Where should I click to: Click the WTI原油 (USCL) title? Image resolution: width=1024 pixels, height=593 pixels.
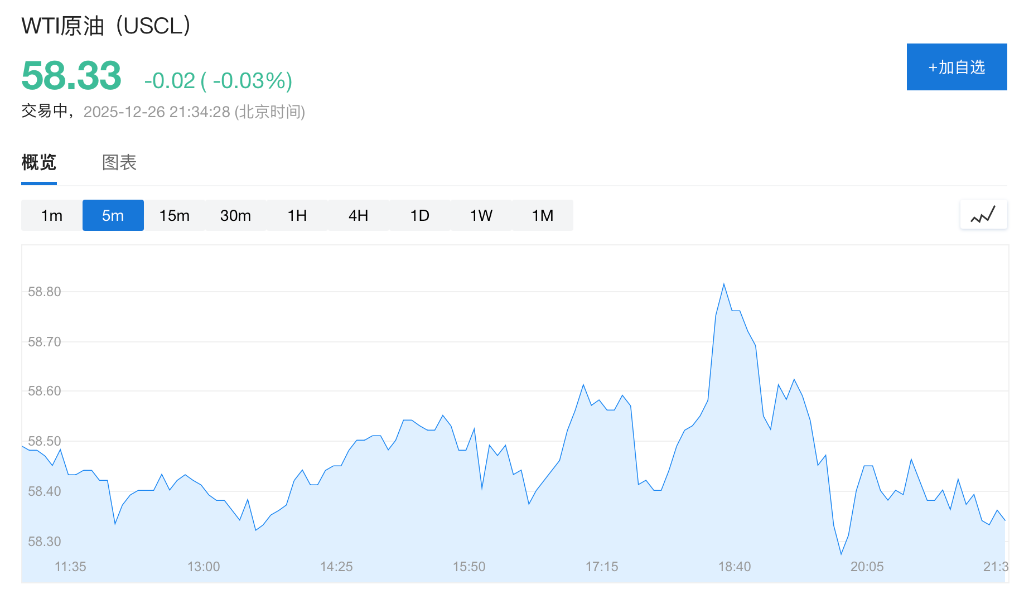[x=106, y=26]
